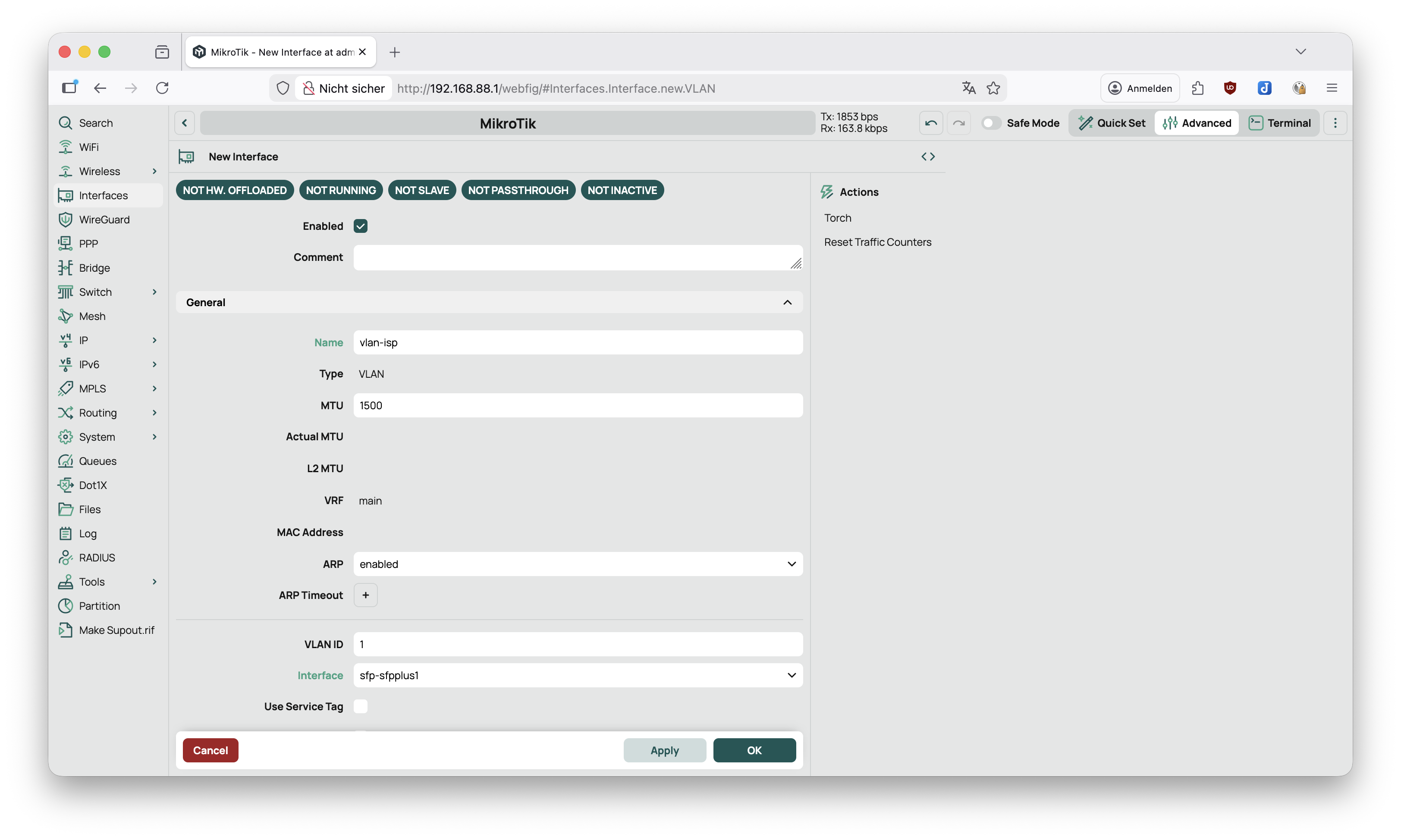Viewport: 1401px width, 840px height.
Task: Open the RADIUS section icon
Action: point(66,558)
